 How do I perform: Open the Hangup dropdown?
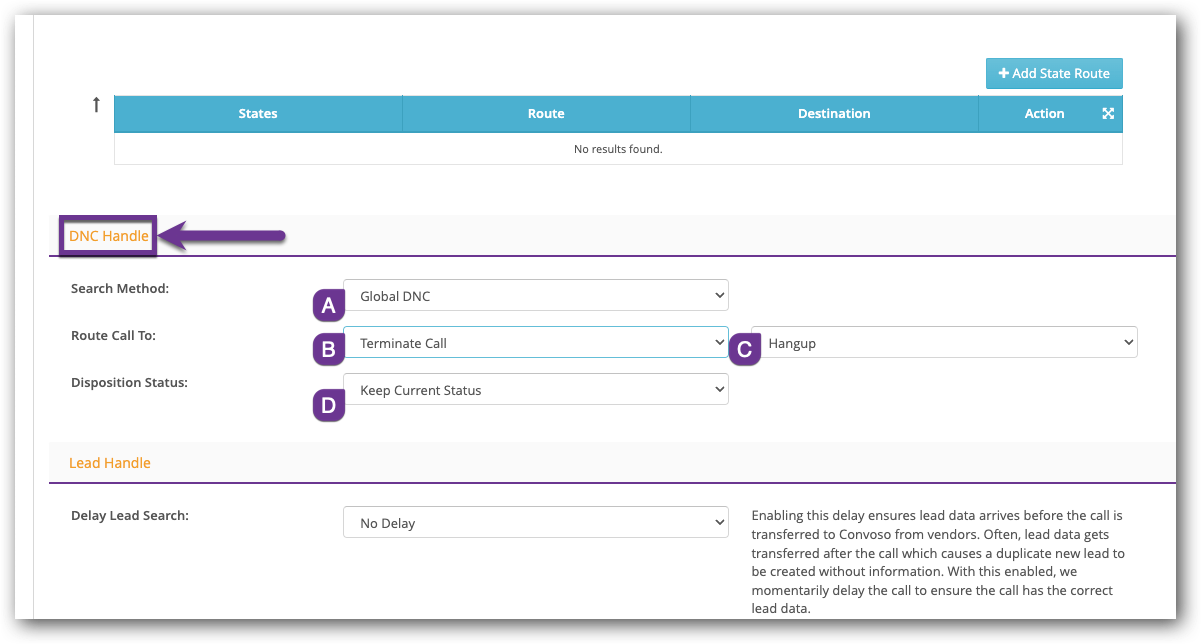click(944, 343)
